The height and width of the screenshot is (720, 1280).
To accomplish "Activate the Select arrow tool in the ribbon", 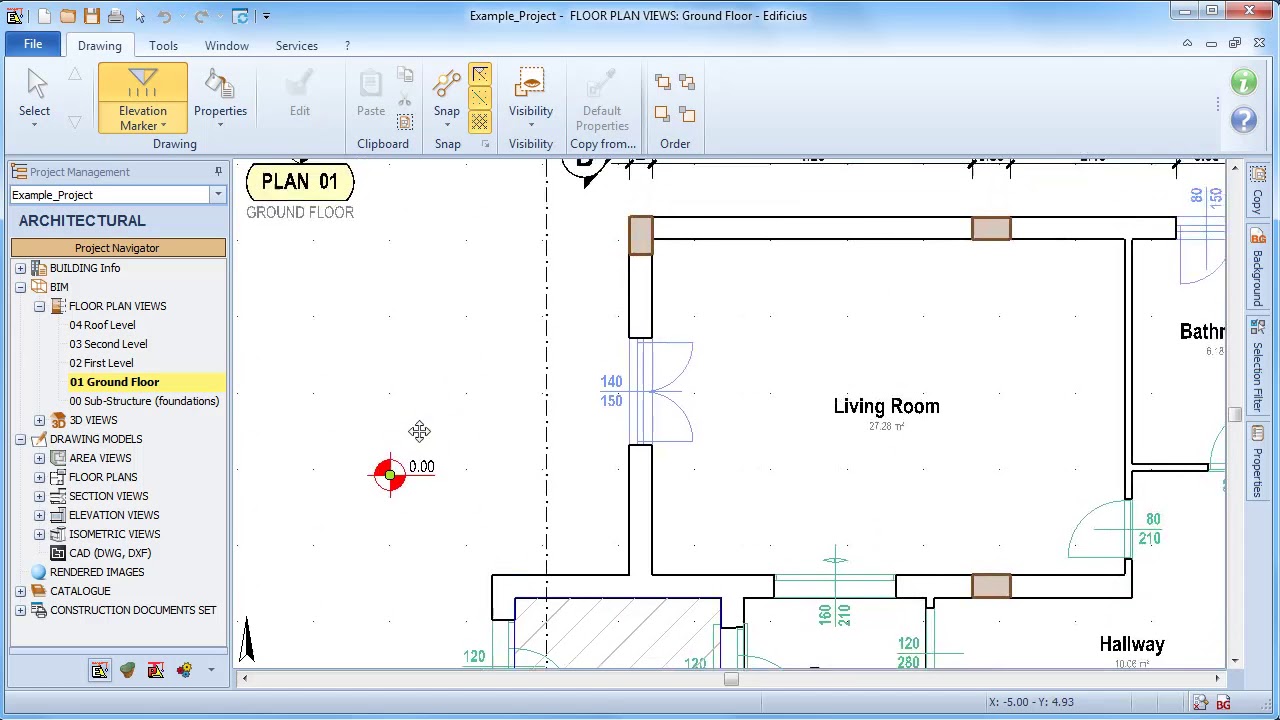I will pos(34,98).
